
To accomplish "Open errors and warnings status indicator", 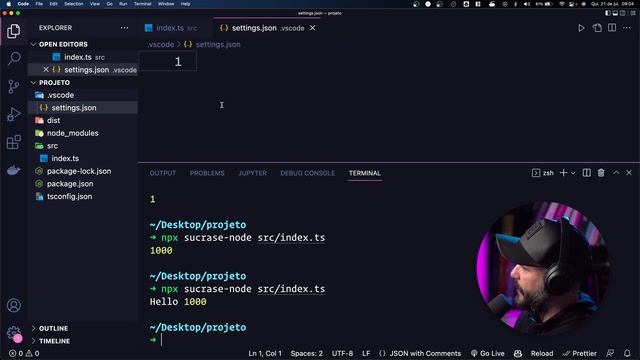I will click(24, 353).
